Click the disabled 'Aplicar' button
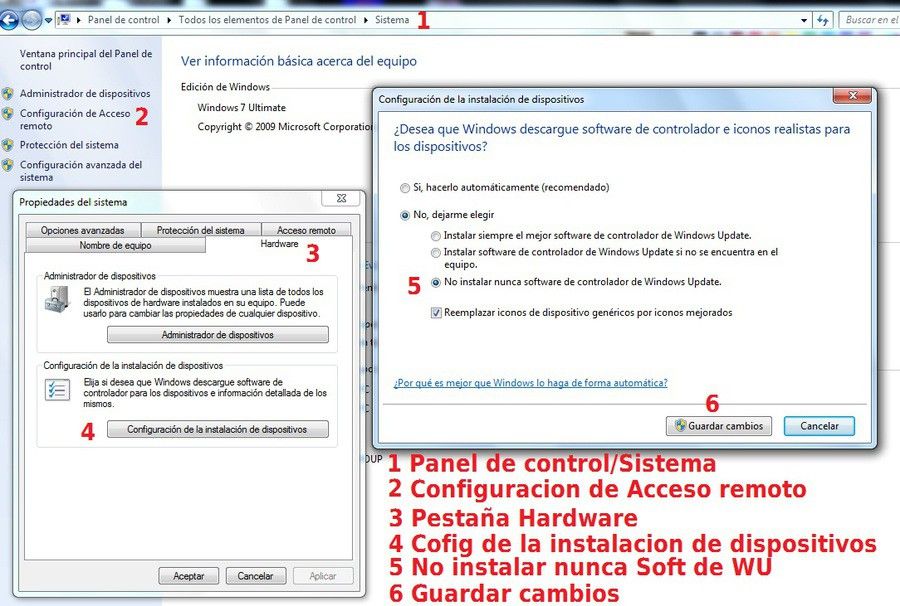The image size is (900, 606). [323, 576]
